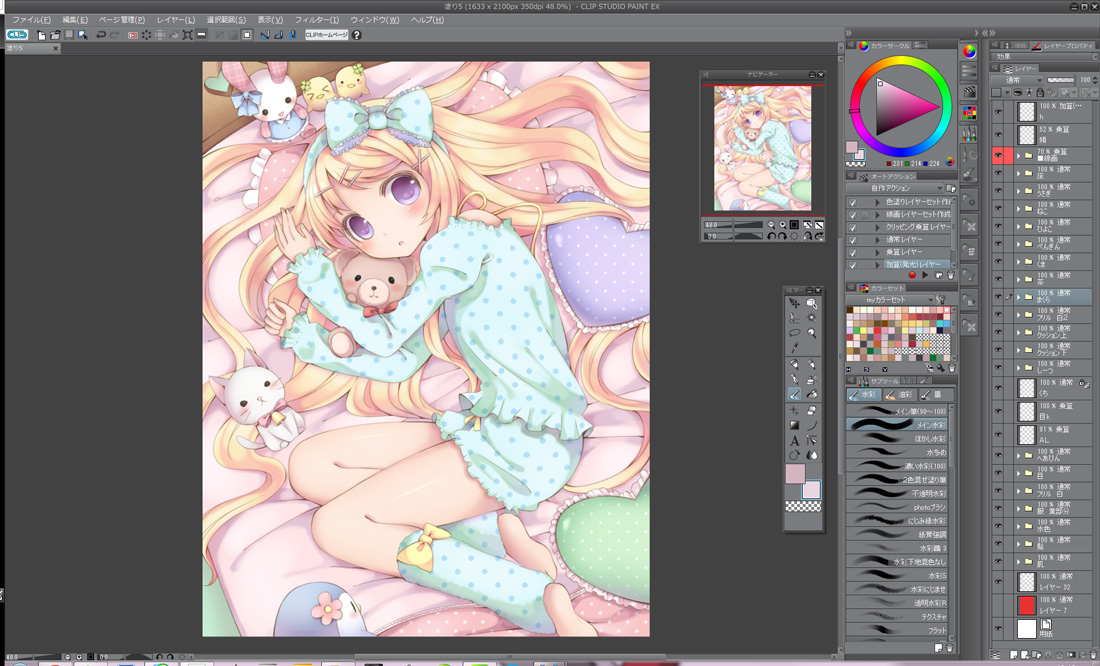1100x666 pixels.
Task: Click the record button in Auto Action panel
Action: click(x=912, y=275)
